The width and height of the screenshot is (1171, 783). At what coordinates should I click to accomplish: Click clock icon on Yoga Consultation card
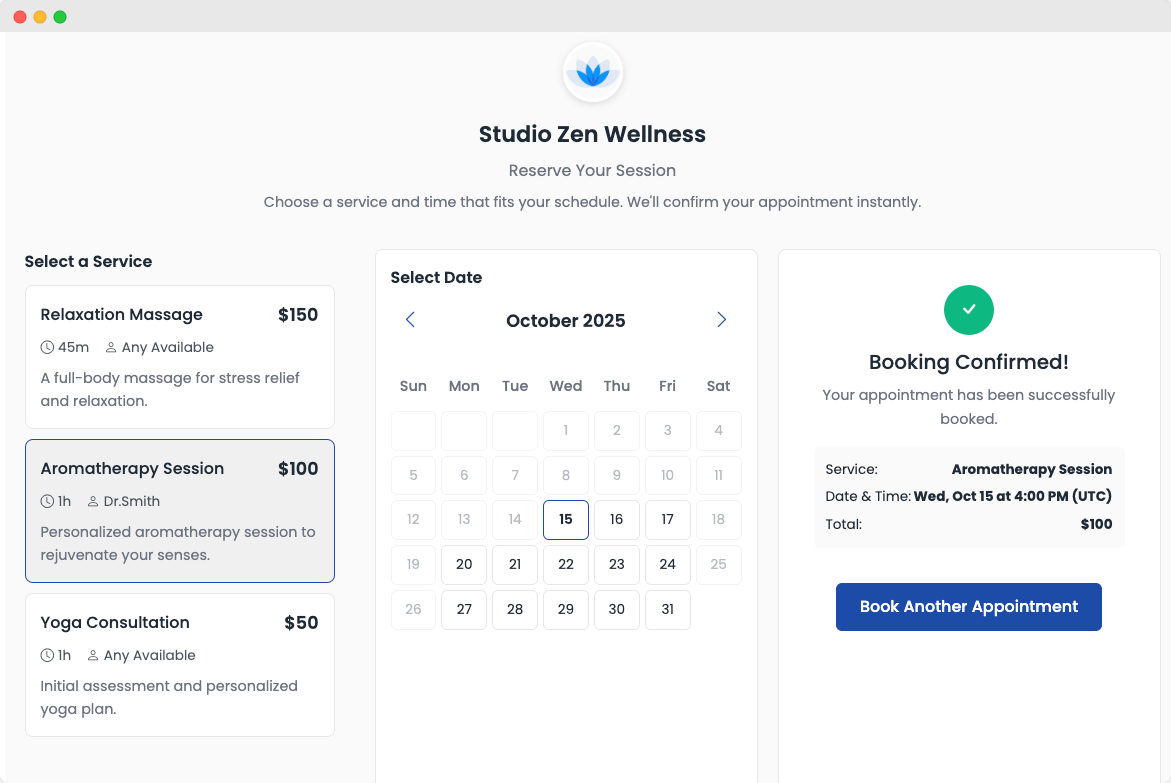click(47, 656)
